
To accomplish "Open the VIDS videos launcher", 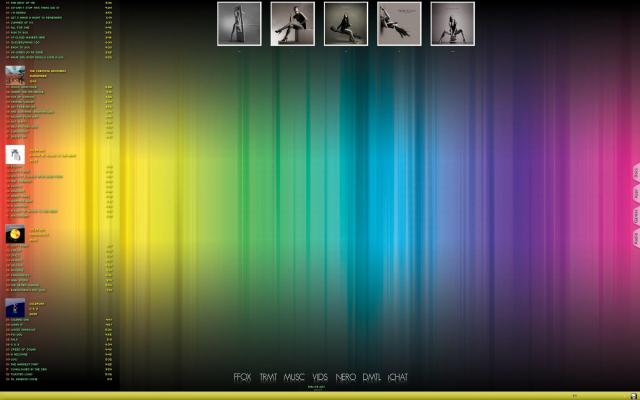I will (320, 377).
